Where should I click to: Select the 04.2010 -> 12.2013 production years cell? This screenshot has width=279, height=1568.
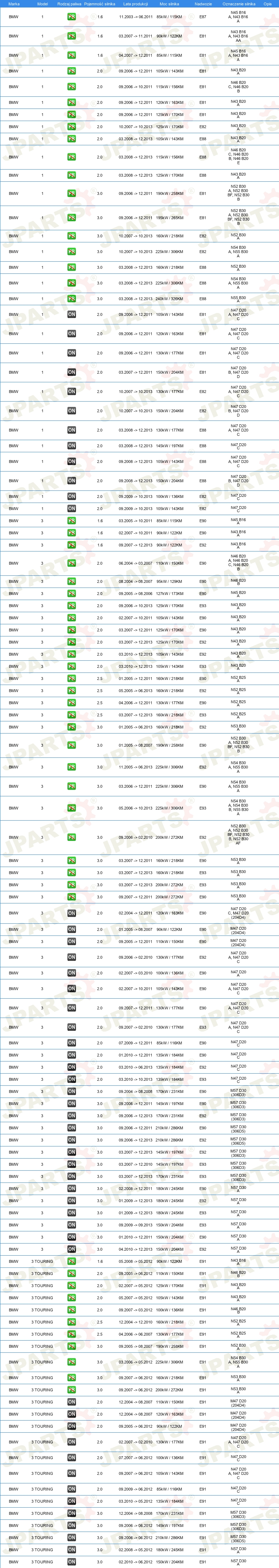click(136, 1250)
